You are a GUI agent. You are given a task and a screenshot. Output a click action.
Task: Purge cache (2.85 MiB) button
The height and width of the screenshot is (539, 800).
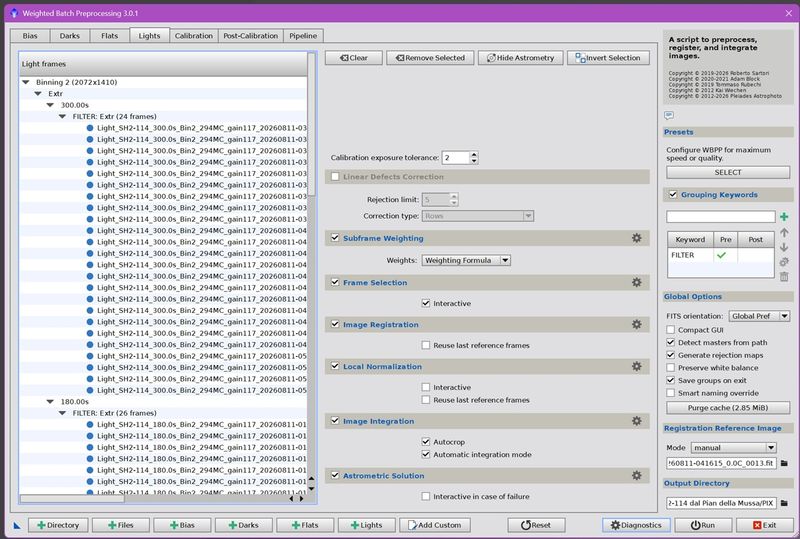728,407
